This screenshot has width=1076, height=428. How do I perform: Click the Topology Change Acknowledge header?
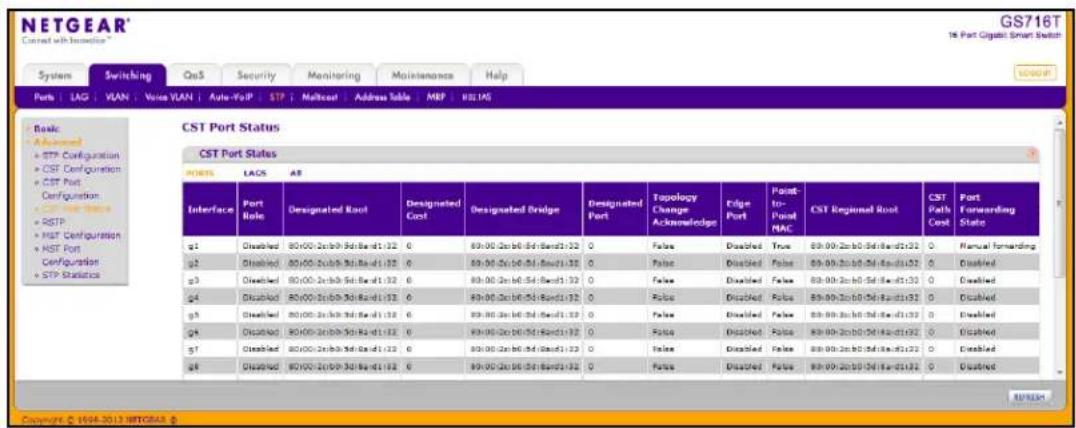(x=684, y=209)
